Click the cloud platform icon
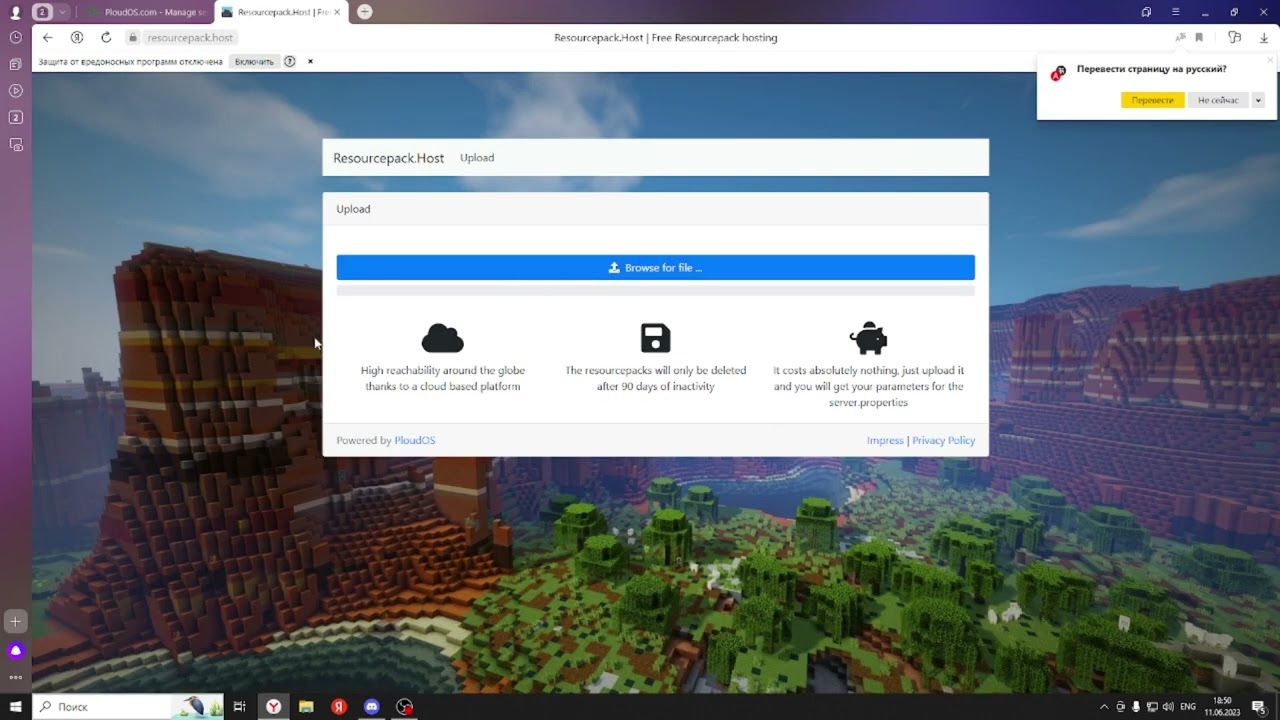The height and width of the screenshot is (720, 1280). coord(442,338)
